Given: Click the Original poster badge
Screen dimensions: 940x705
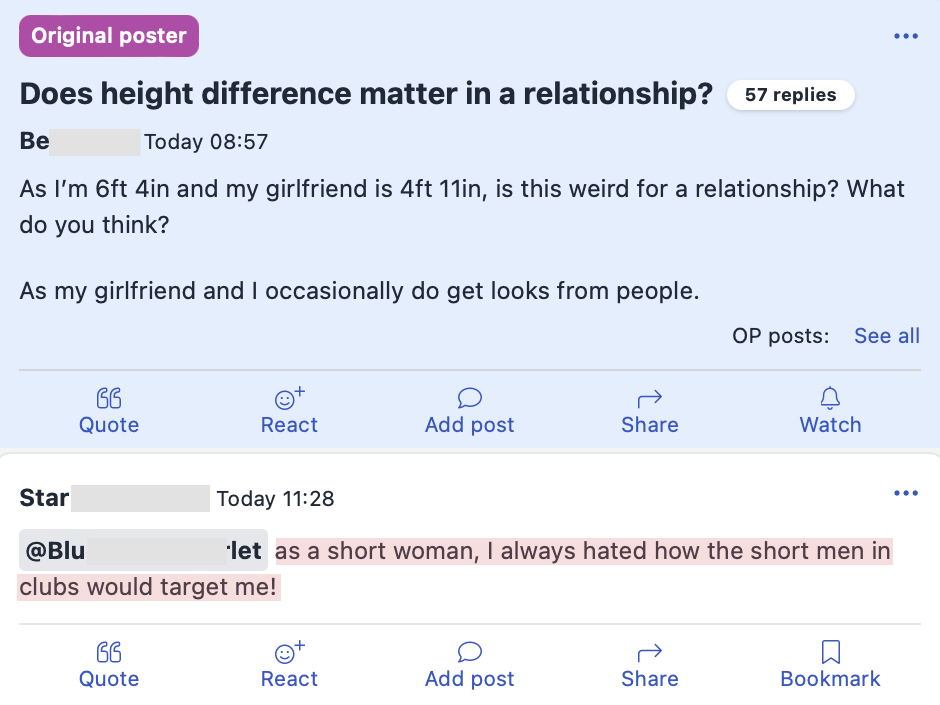Looking at the screenshot, I should click(x=108, y=35).
